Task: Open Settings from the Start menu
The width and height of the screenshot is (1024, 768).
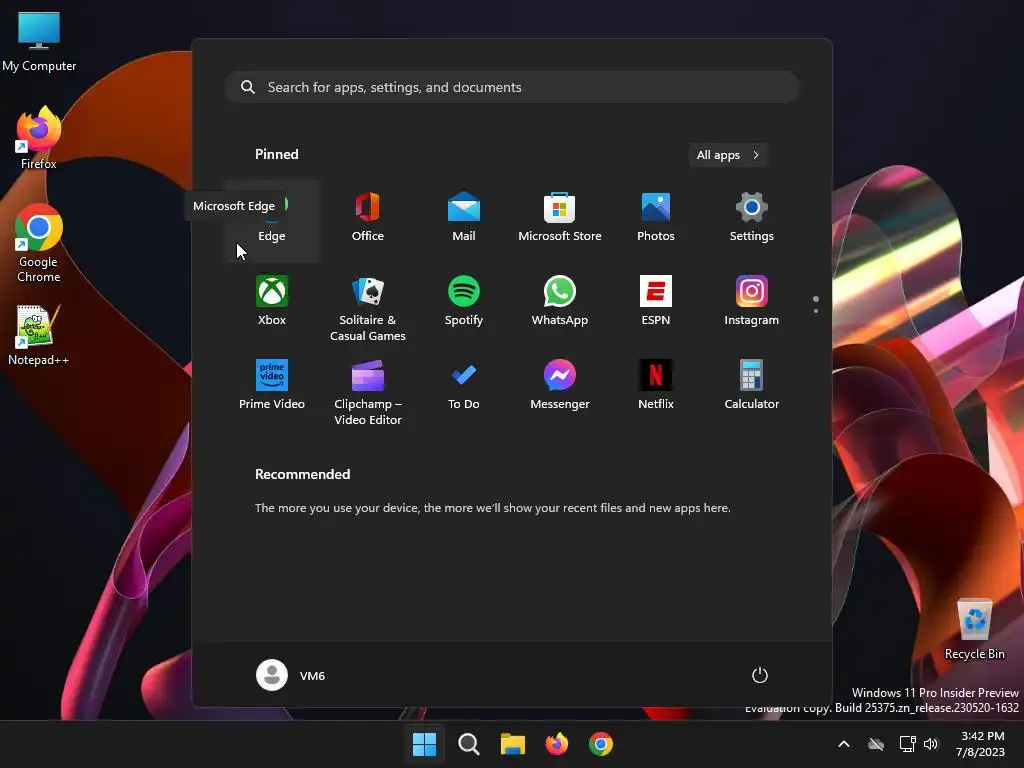Action: point(752,219)
